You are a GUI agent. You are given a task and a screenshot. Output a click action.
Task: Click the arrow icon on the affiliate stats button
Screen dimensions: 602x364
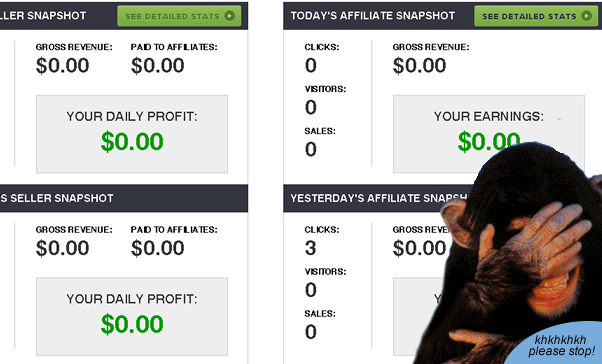tap(586, 16)
